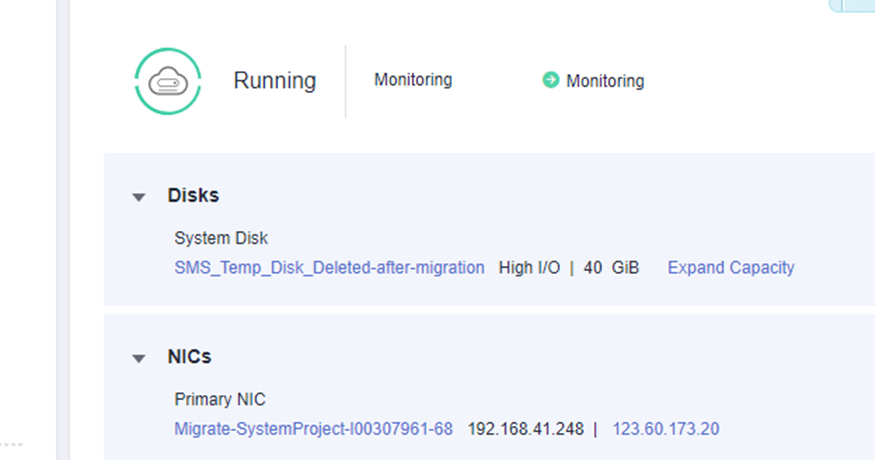875x460 pixels.
Task: Click the System Disk label
Action: click(x=221, y=238)
